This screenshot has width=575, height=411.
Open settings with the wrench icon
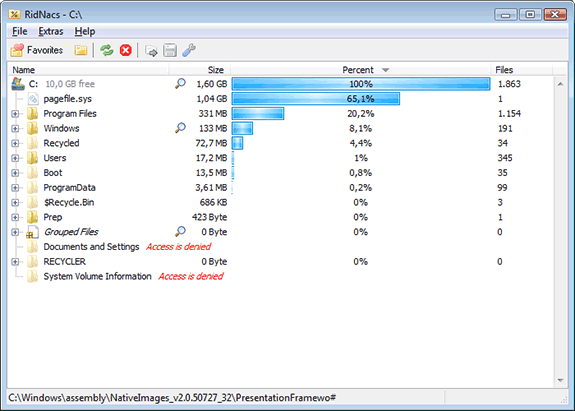point(188,50)
